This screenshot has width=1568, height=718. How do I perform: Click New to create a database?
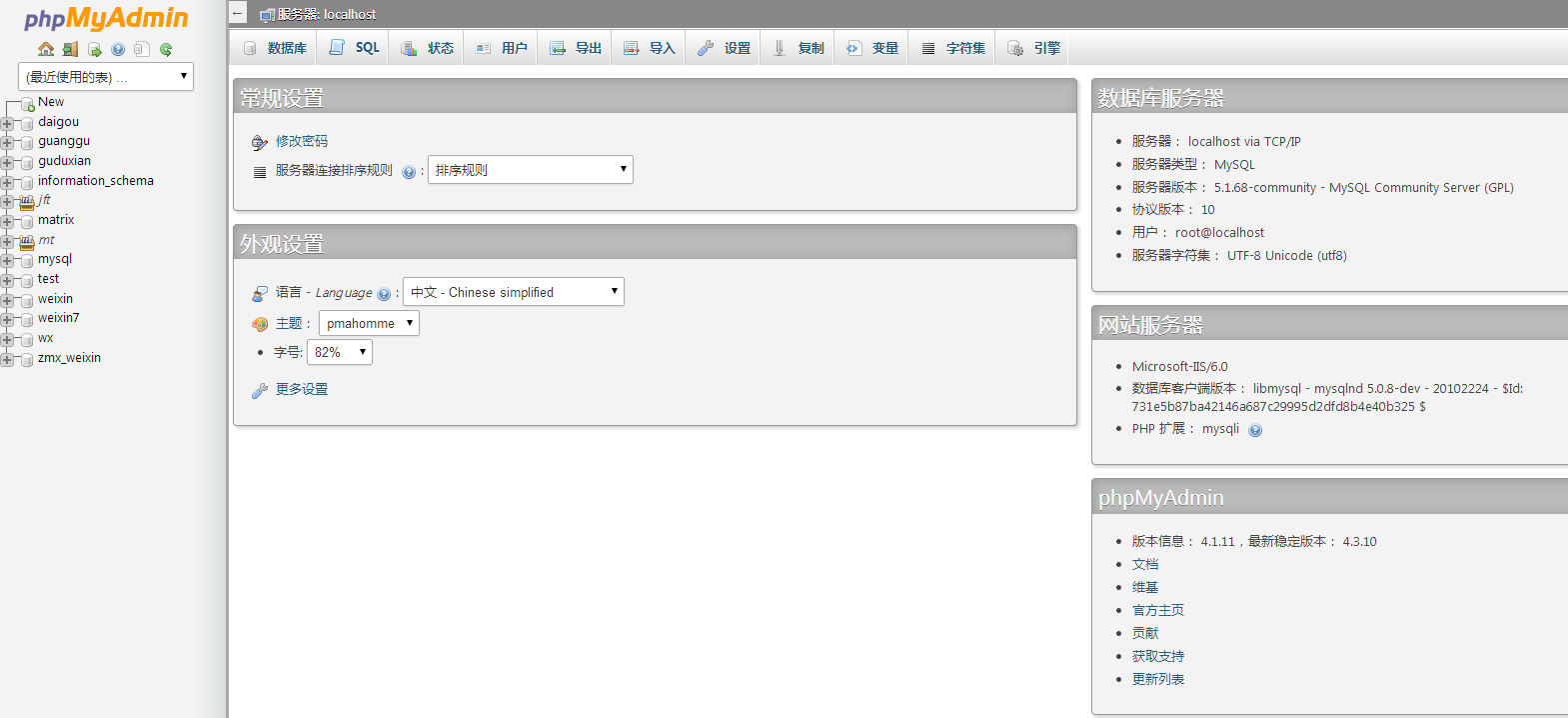pos(51,102)
